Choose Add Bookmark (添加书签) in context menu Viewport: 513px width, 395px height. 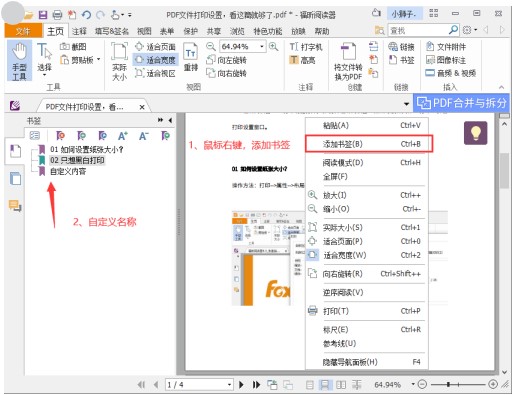369,144
